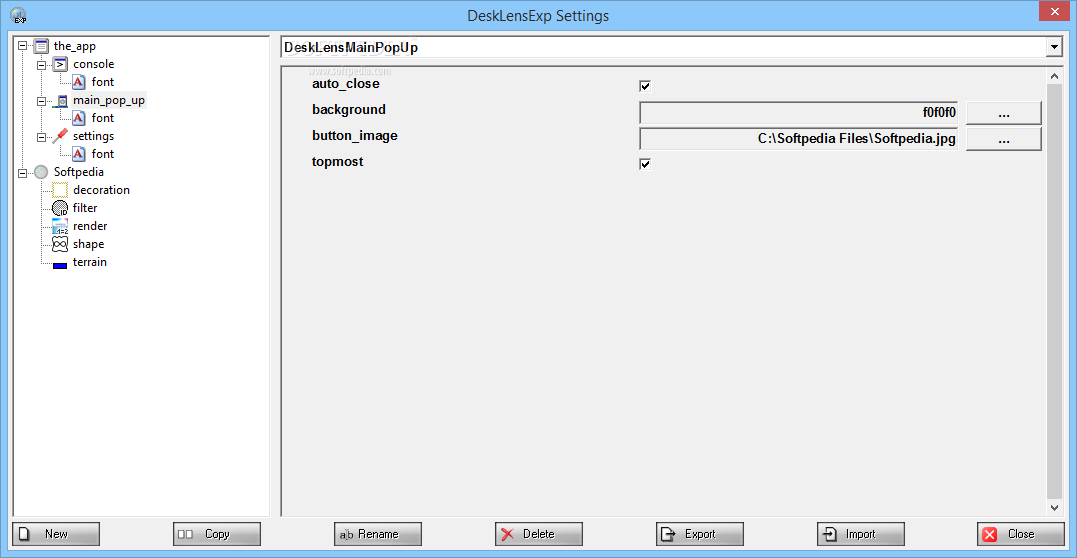The width and height of the screenshot is (1077, 558).
Task: Click the the_app tree node icon
Action: point(41,47)
